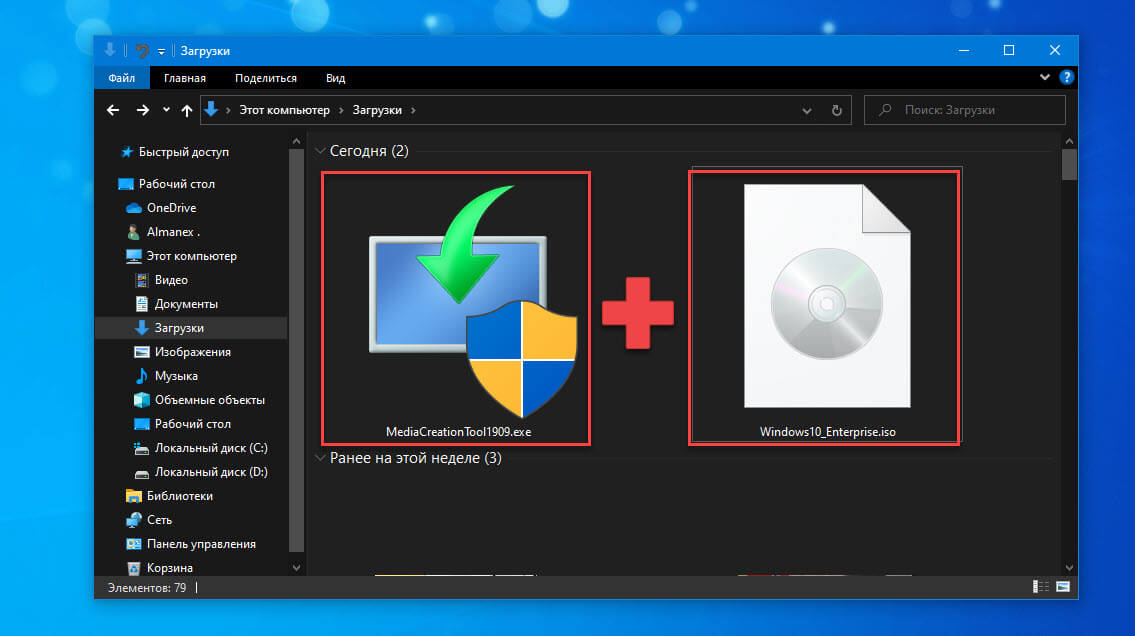Image resolution: width=1135 pixels, height=636 pixels.
Task: Click Загрузки in the address bar
Action: tap(377, 110)
